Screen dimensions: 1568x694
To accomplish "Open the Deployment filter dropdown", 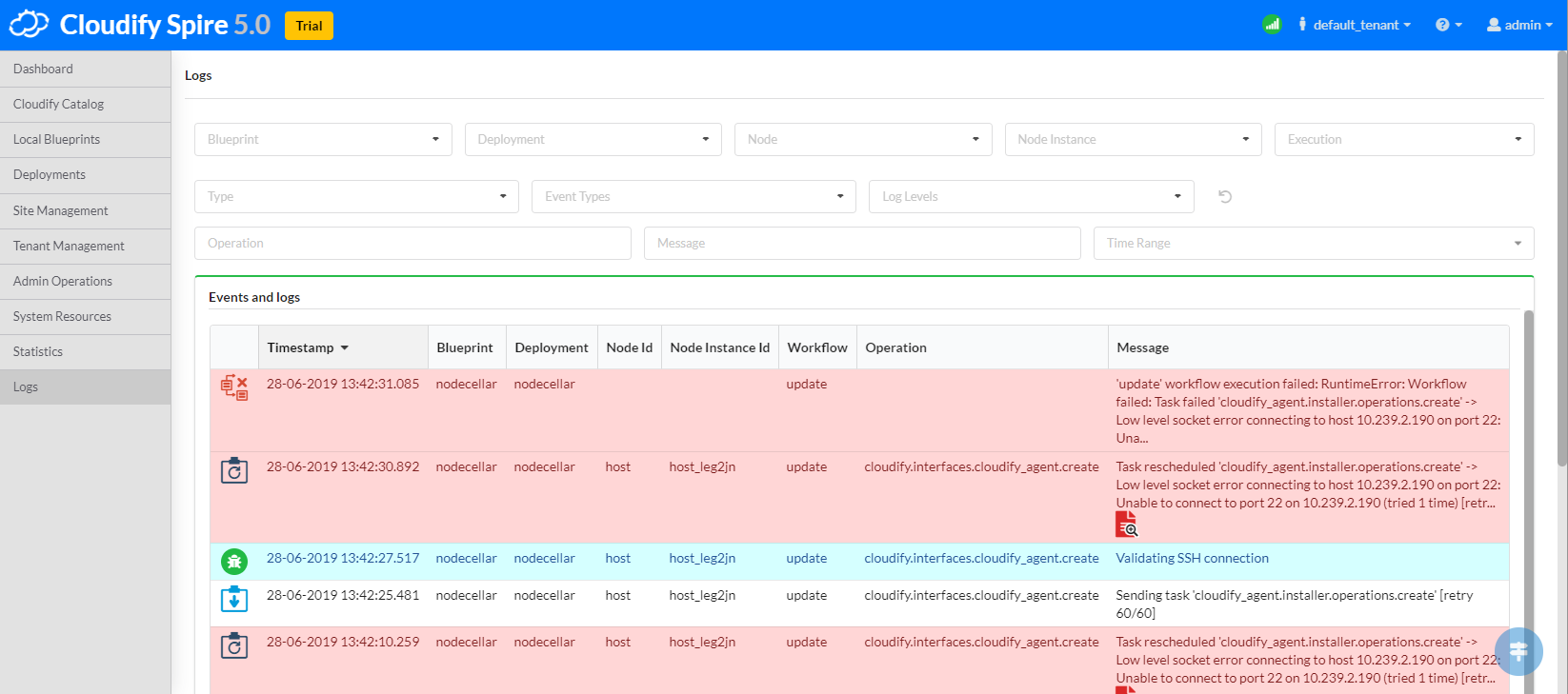I will (593, 139).
